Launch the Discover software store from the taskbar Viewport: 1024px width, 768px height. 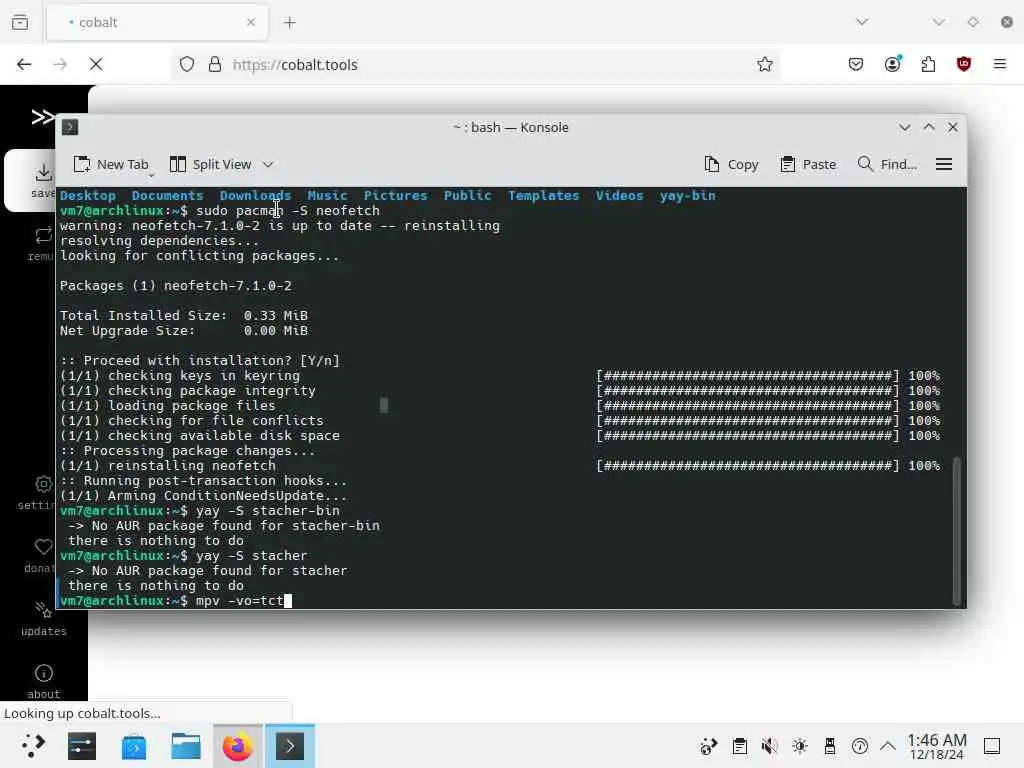click(134, 746)
